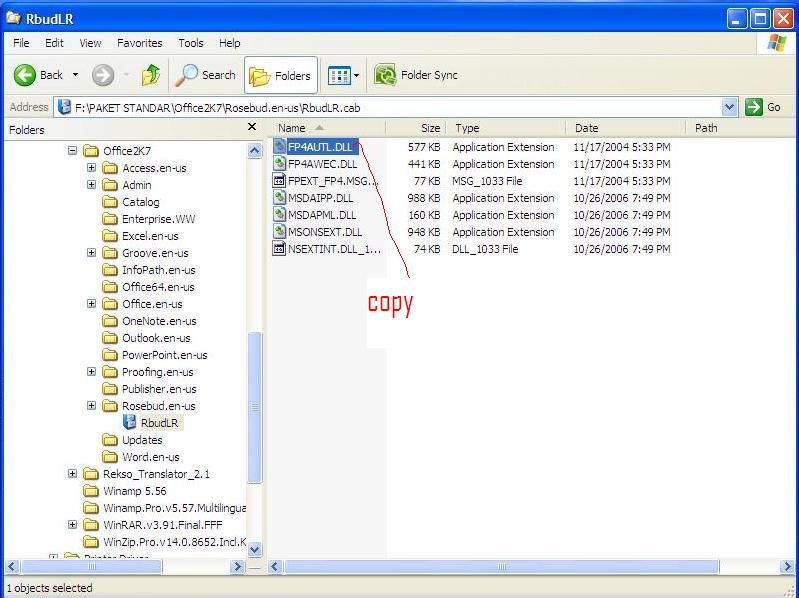Expand the Groove.en-us folder
This screenshot has width=799, height=598.
[x=91, y=253]
